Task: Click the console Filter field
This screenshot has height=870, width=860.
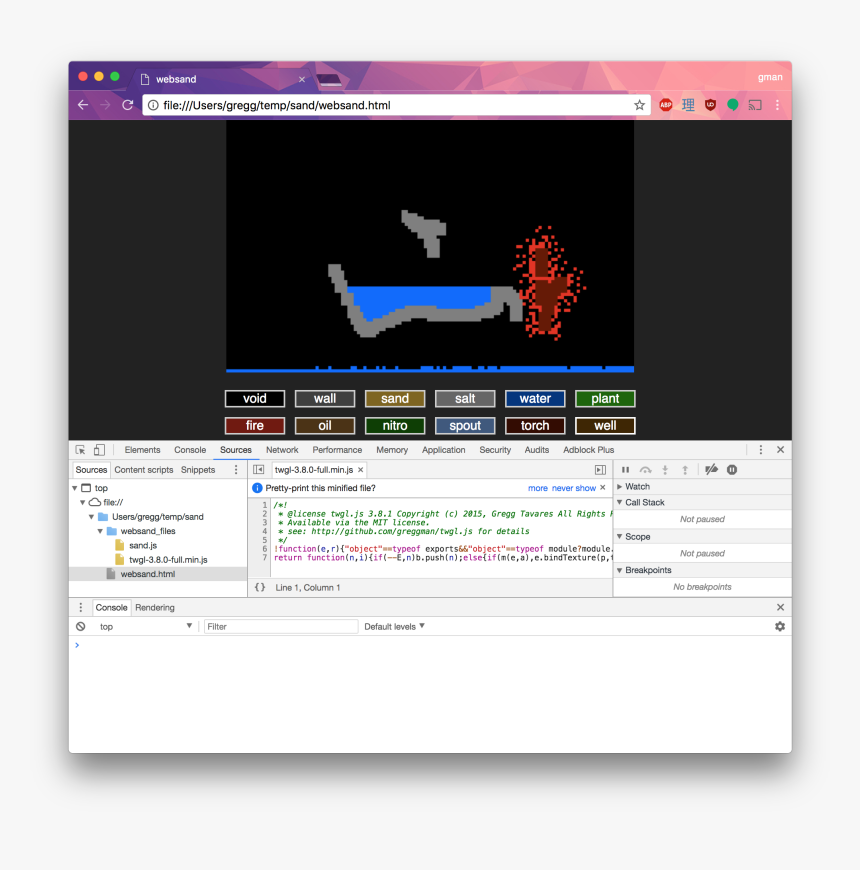Action: [280, 626]
